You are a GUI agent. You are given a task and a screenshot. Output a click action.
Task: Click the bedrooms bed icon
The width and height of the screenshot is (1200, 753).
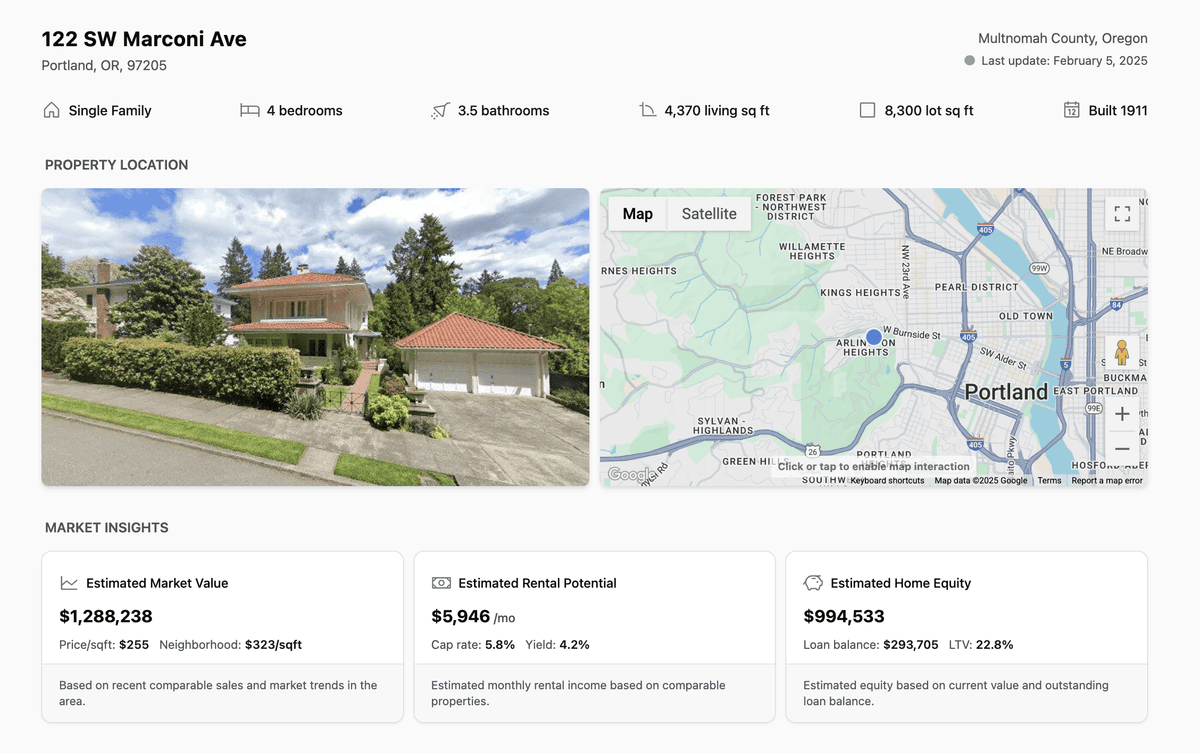pyautogui.click(x=249, y=110)
